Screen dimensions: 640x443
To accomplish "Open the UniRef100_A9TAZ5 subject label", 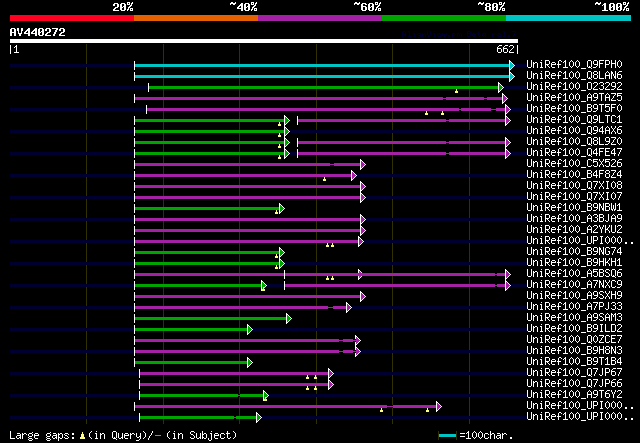I will point(574,98).
